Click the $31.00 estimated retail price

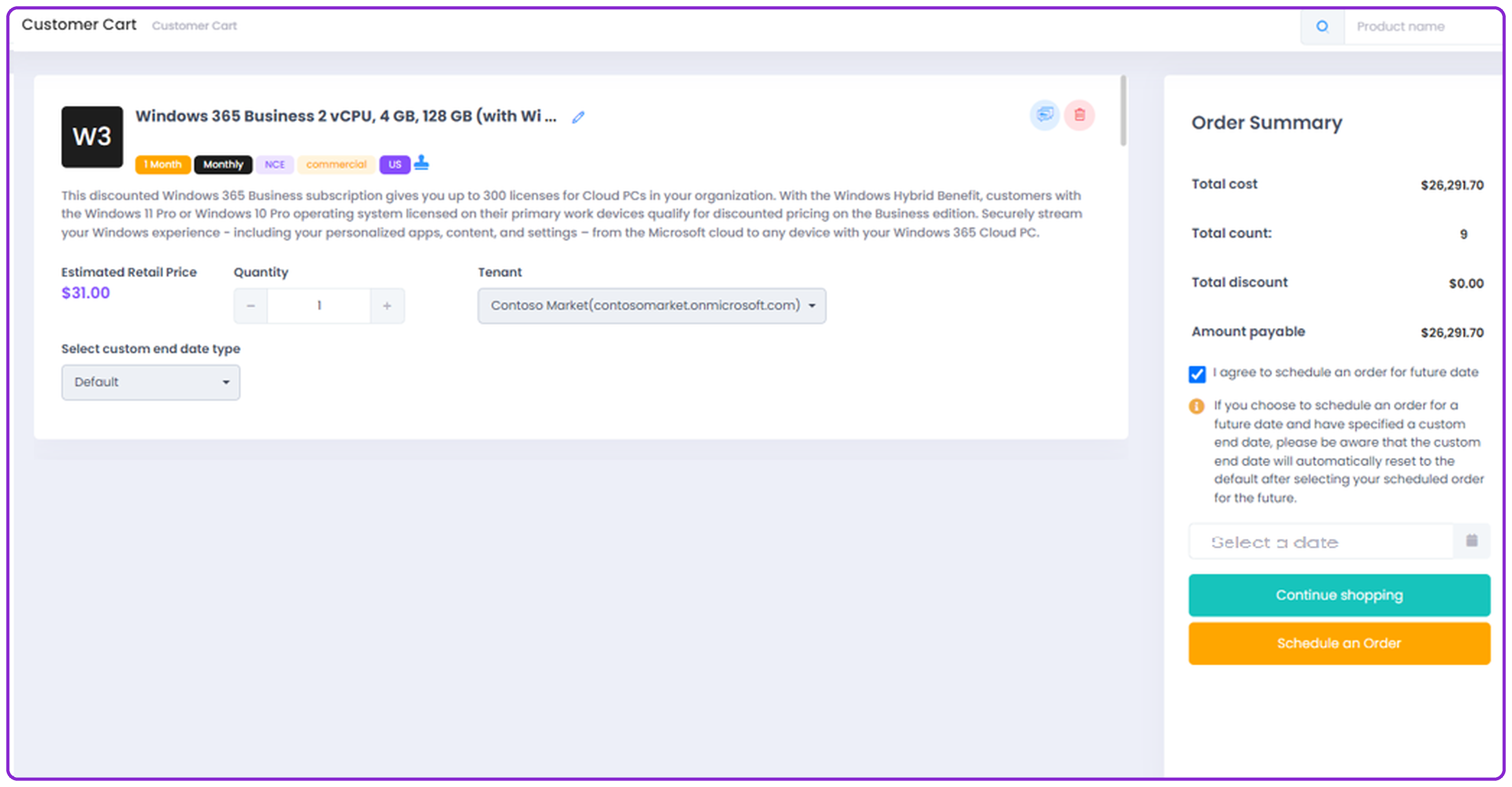(x=86, y=293)
